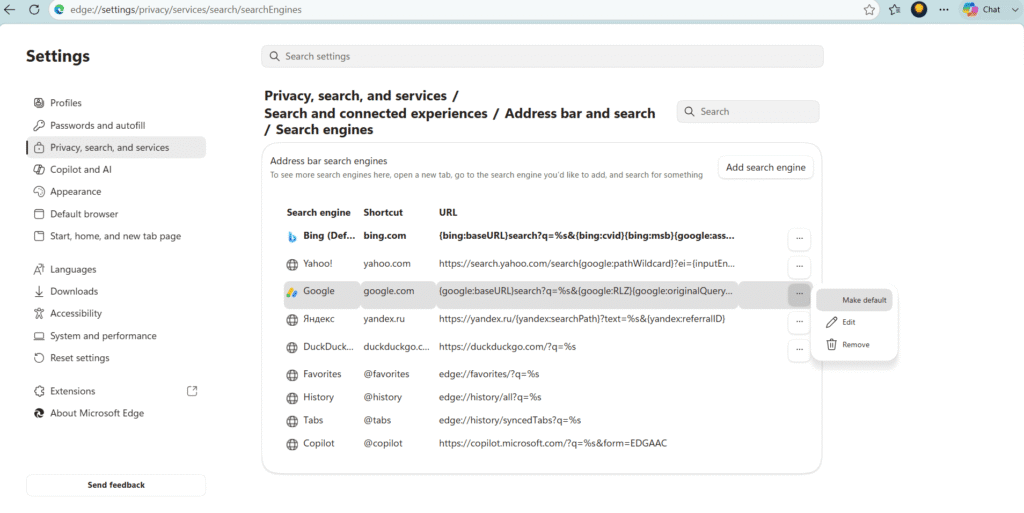Viewport: 1024px width, 513px height.
Task: Click the @copilot shortcut text
Action: (x=383, y=443)
